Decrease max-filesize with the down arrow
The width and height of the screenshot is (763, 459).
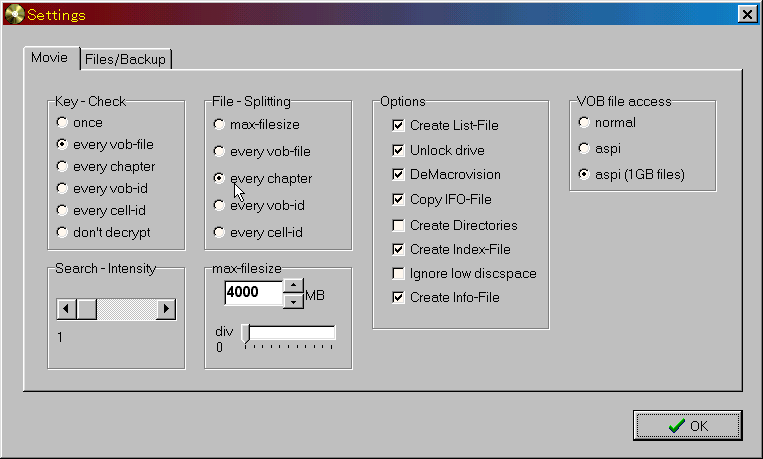click(293, 301)
